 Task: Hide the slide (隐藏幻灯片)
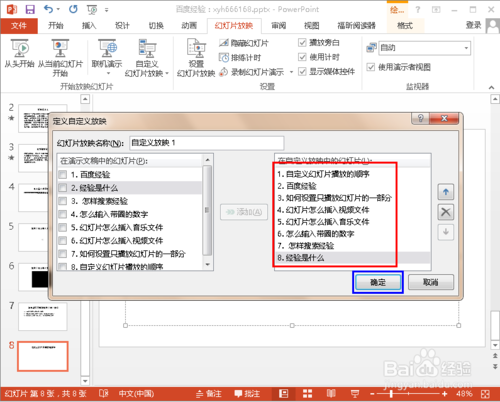point(244,43)
